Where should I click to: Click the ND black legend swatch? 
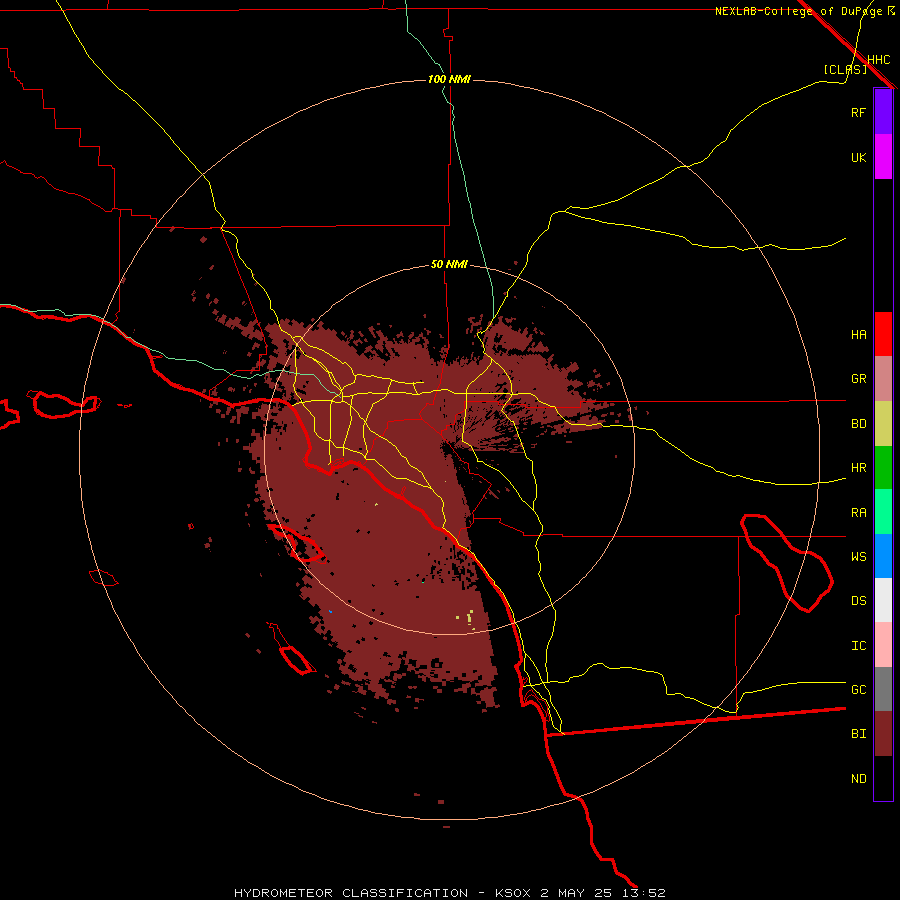point(883,778)
